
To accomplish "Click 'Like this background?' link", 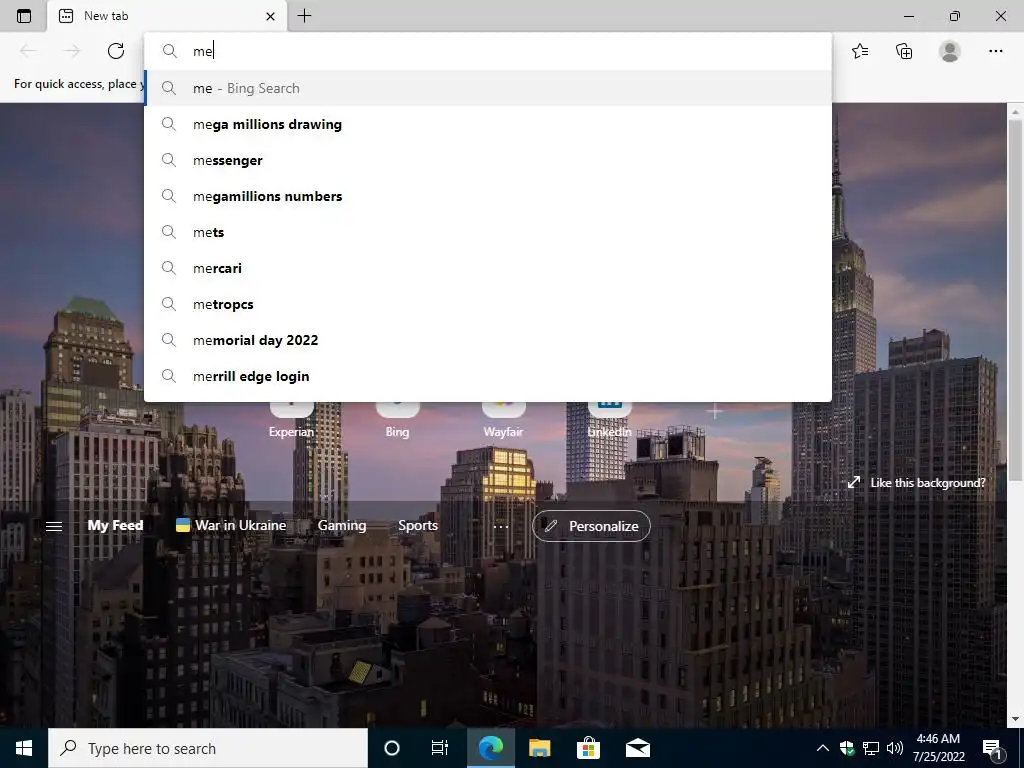I will pyautogui.click(x=916, y=483).
